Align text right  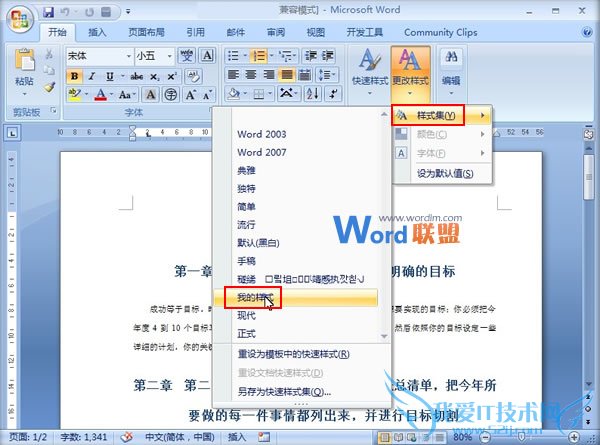269,74
